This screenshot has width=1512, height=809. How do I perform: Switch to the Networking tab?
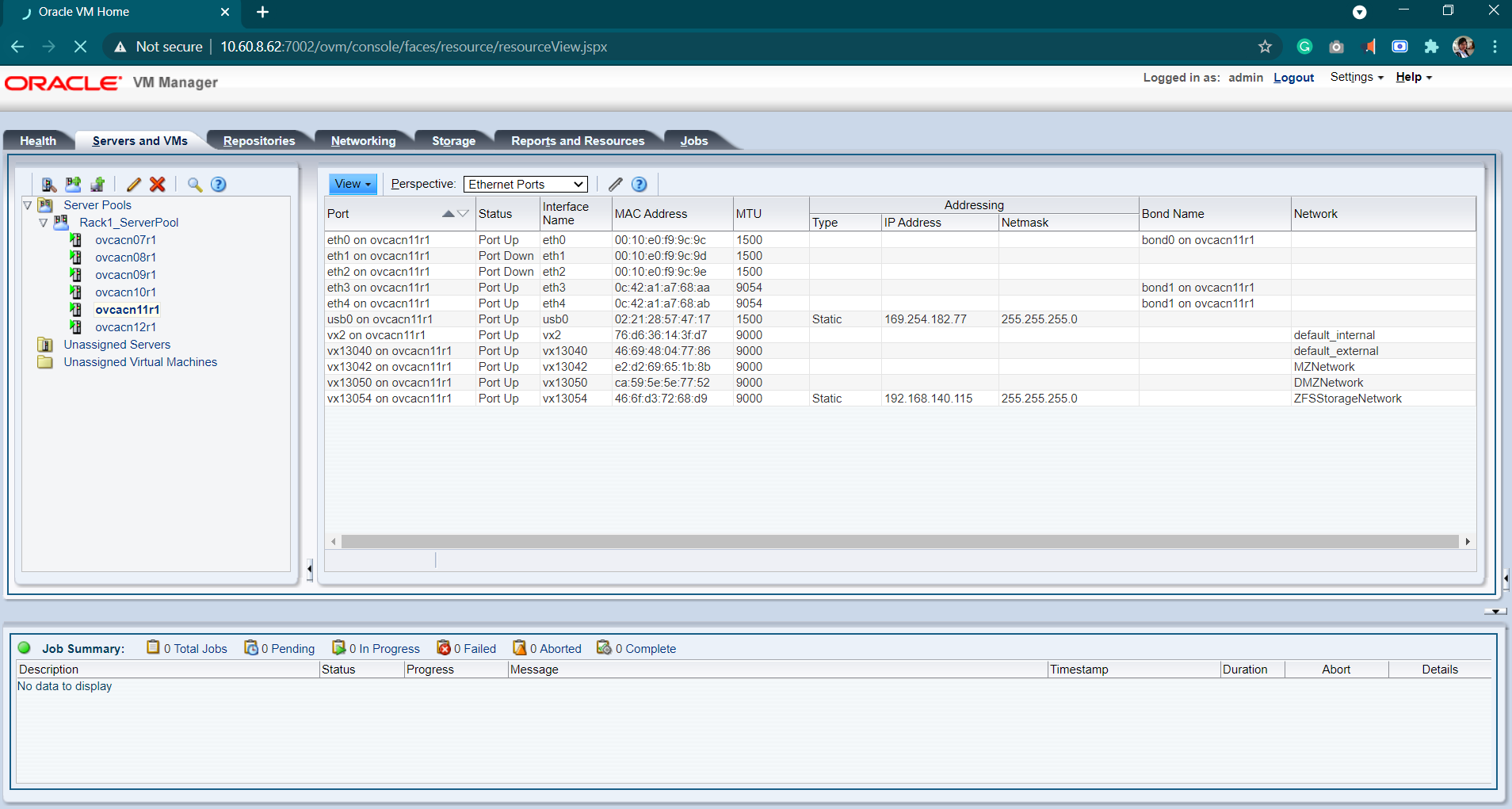(x=363, y=141)
